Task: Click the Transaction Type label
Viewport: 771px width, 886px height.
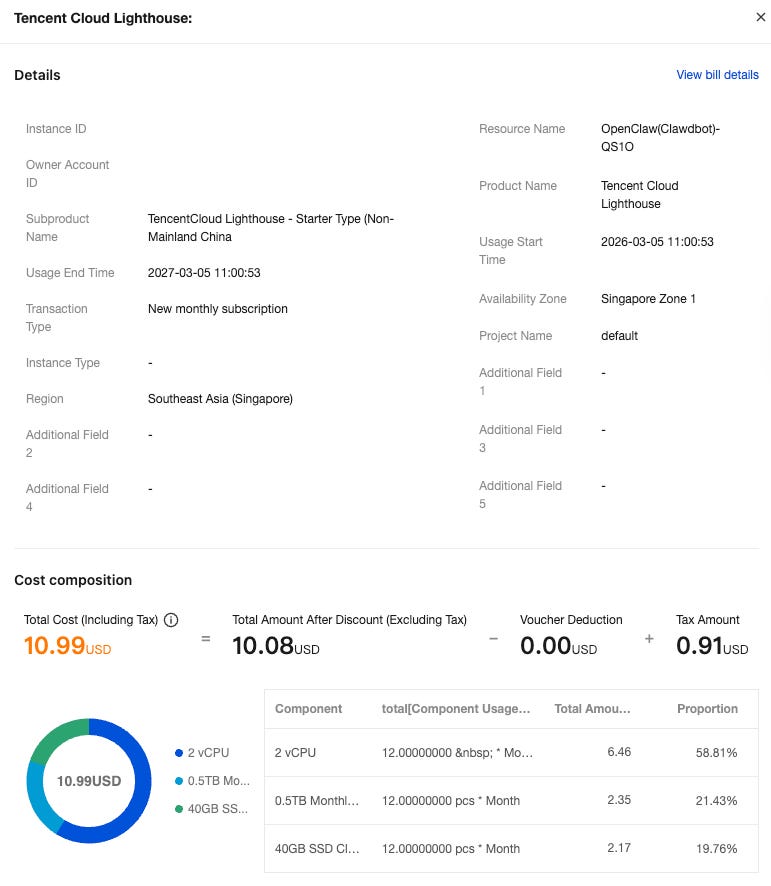Action: [57, 318]
